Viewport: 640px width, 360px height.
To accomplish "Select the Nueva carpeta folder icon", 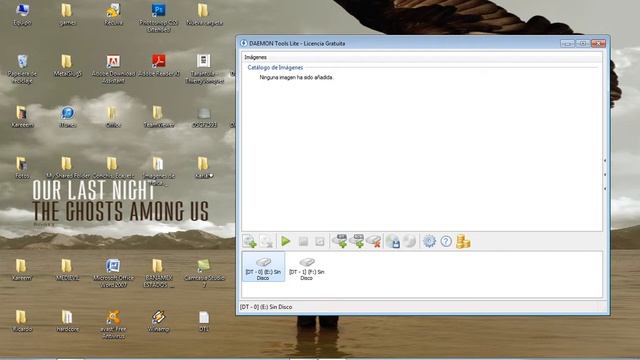I will click(204, 15).
